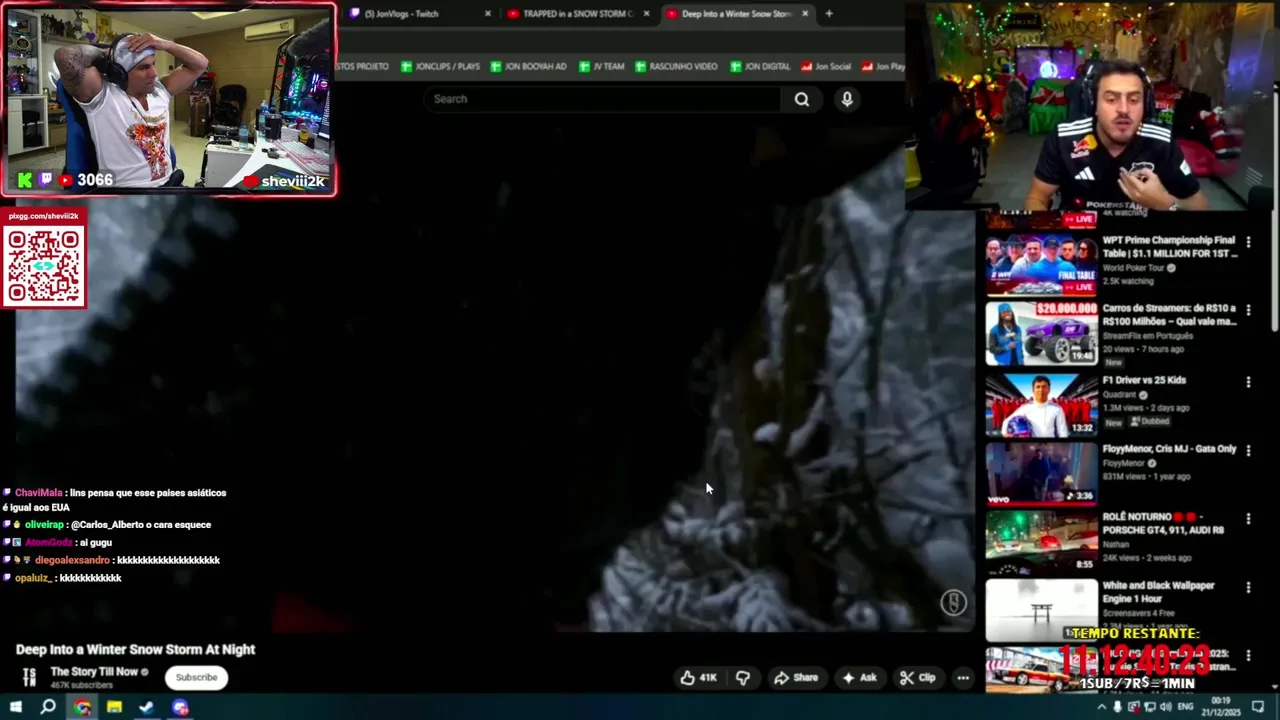This screenshot has width=1280, height=720.
Task: Open the JV TEAM bookmark
Action: tap(600, 66)
